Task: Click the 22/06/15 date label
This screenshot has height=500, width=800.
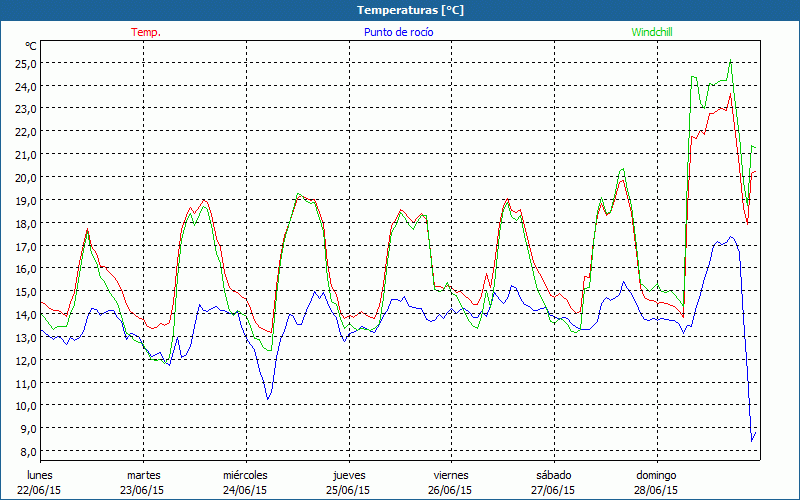Action: 41,490
